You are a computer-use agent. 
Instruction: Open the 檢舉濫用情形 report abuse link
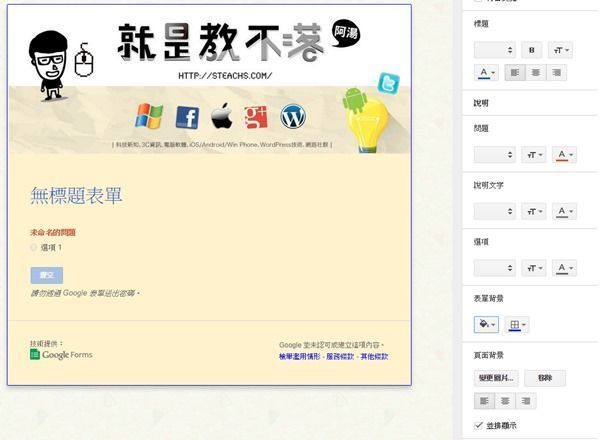[300, 356]
